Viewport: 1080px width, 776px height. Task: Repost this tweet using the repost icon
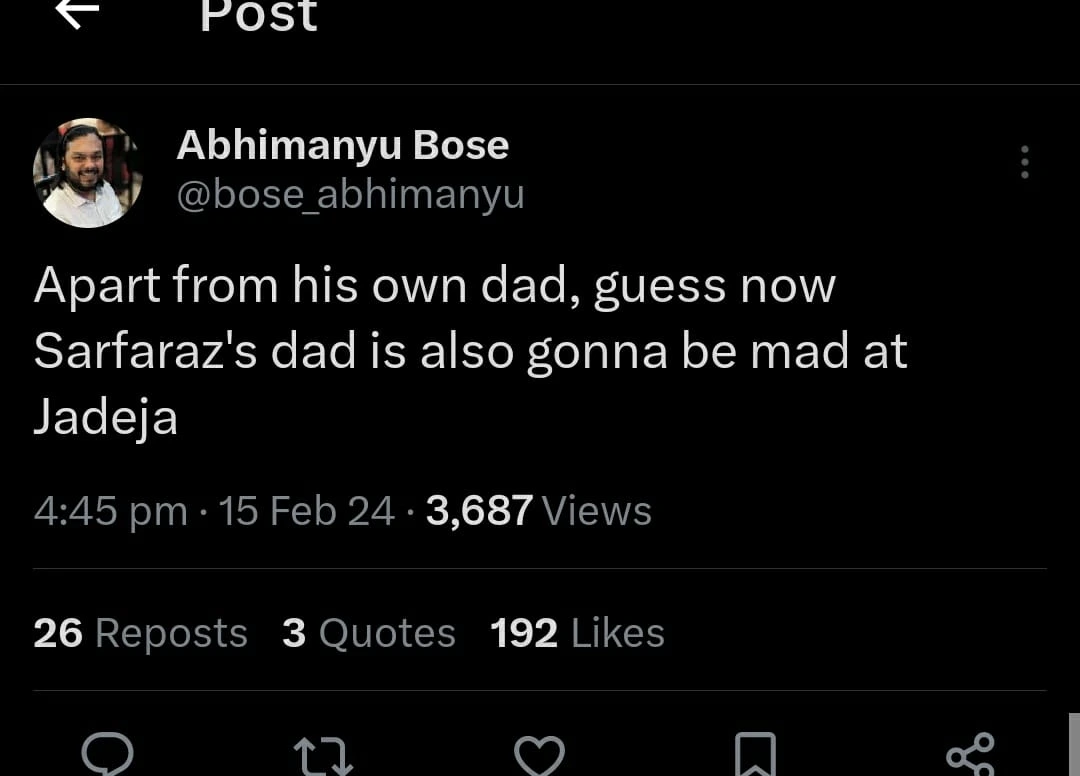(323, 756)
